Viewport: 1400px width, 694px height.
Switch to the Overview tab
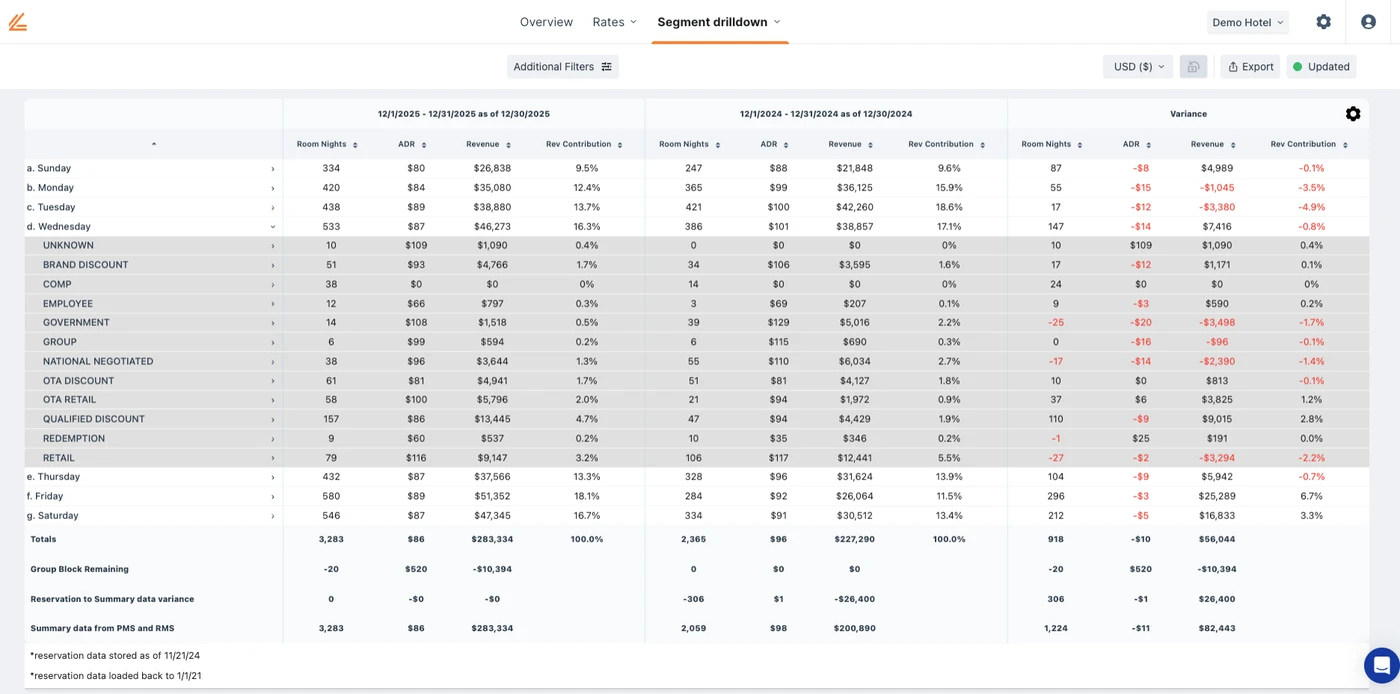coord(546,21)
